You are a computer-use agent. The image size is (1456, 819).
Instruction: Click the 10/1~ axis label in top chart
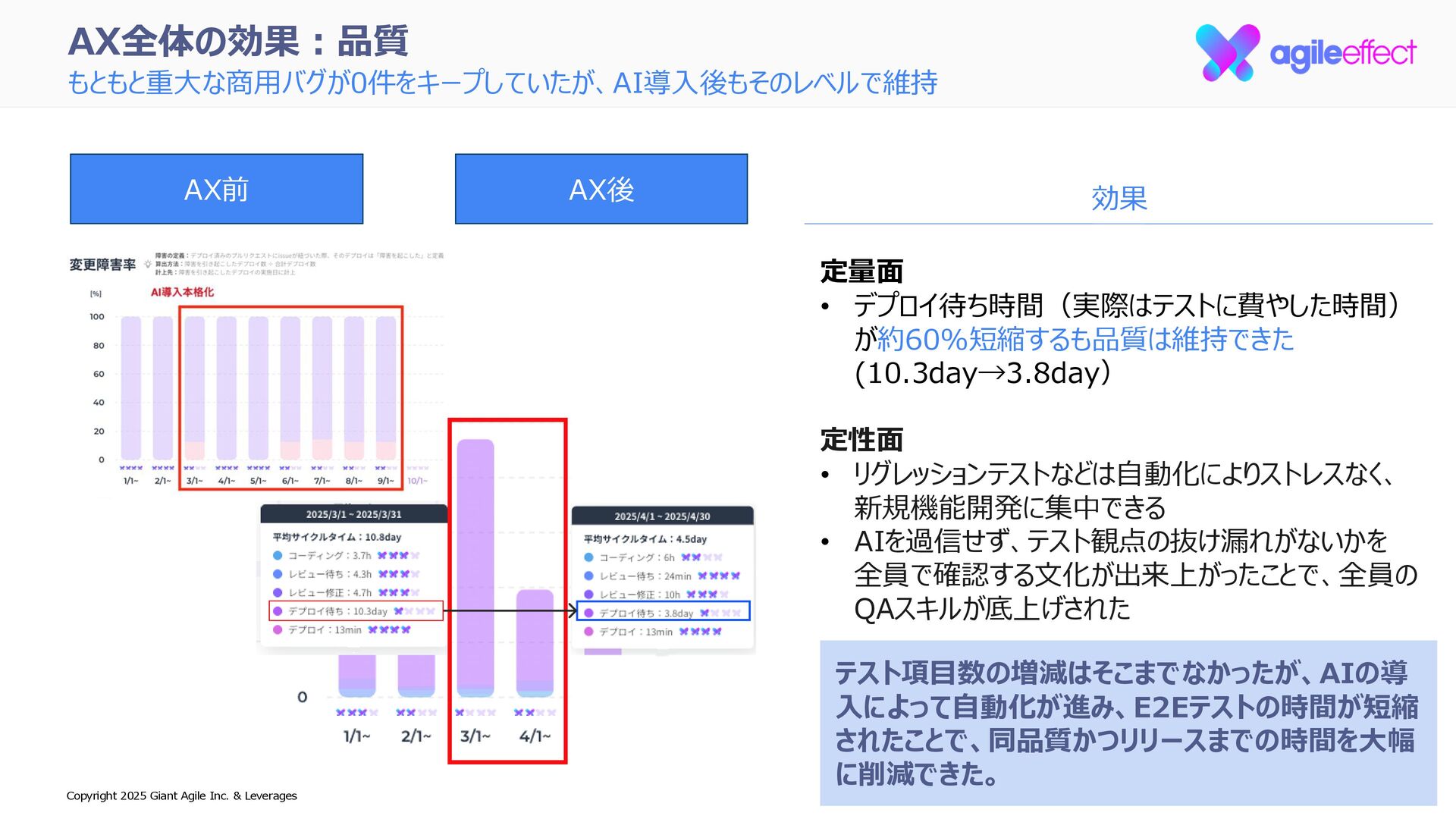click(417, 481)
